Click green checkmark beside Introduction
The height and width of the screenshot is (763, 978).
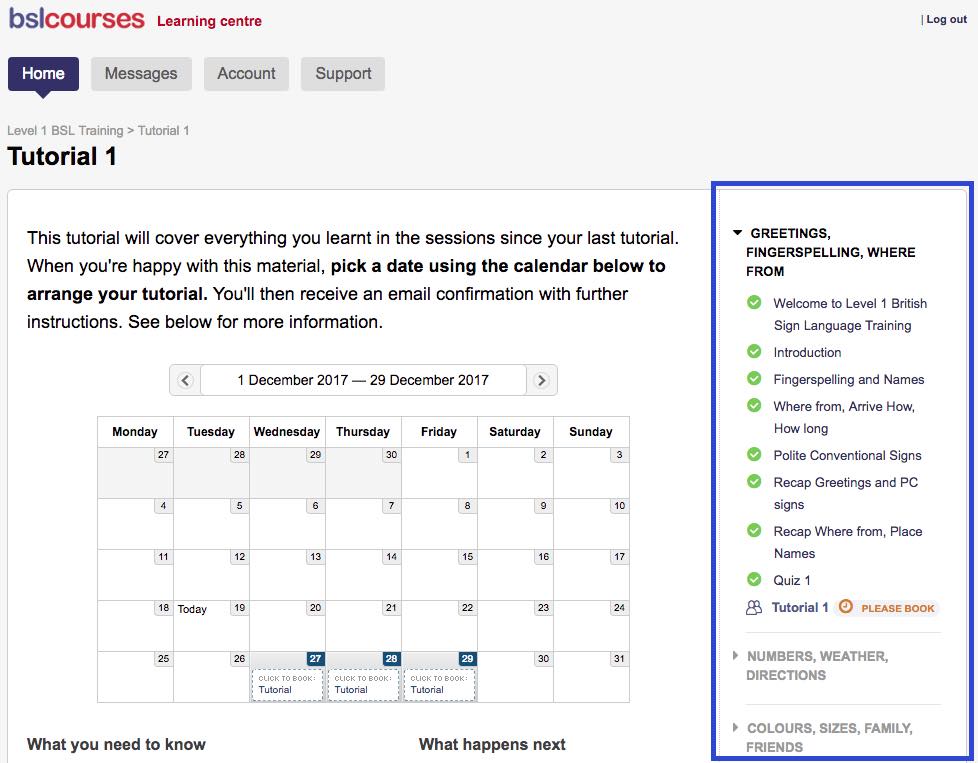[754, 352]
